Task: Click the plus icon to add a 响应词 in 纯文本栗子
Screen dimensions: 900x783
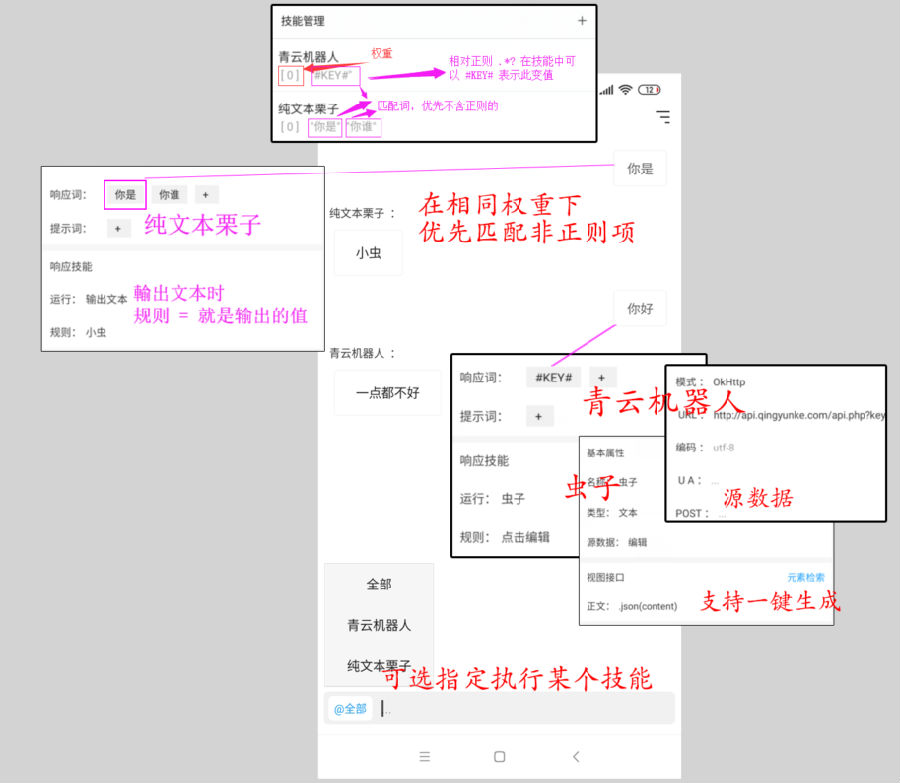Action: click(206, 194)
